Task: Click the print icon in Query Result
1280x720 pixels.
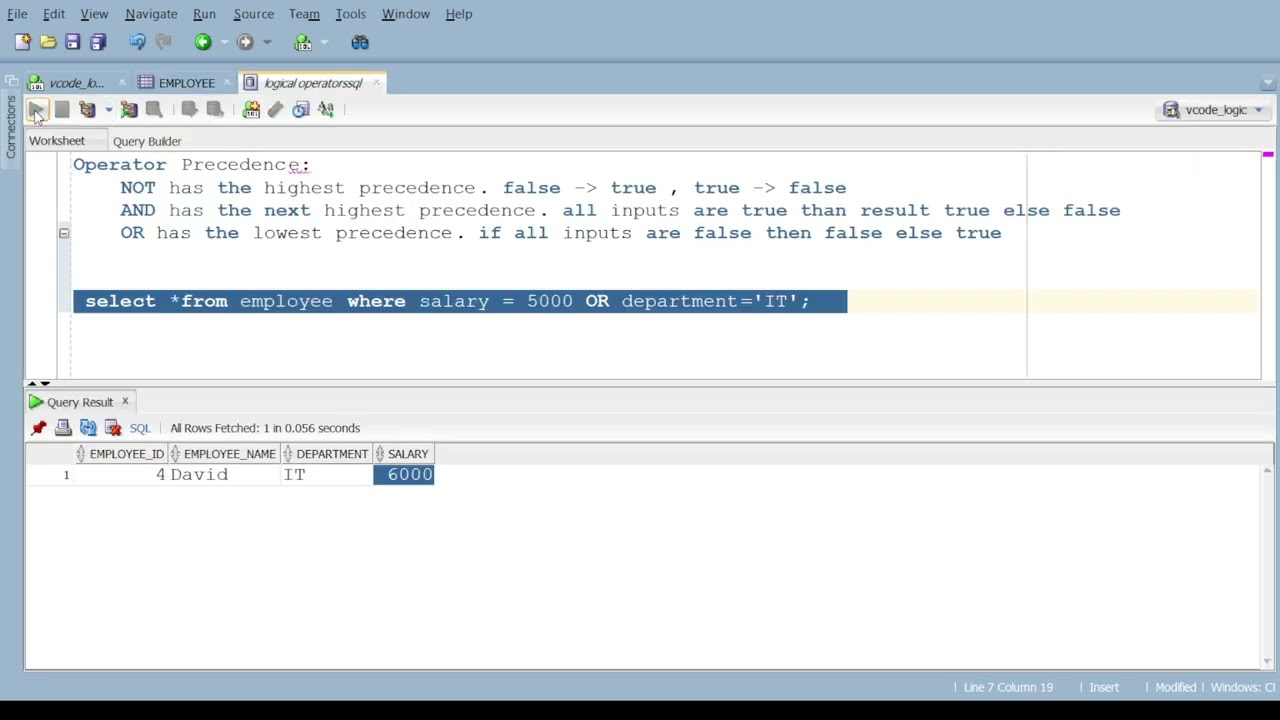Action: pos(63,428)
